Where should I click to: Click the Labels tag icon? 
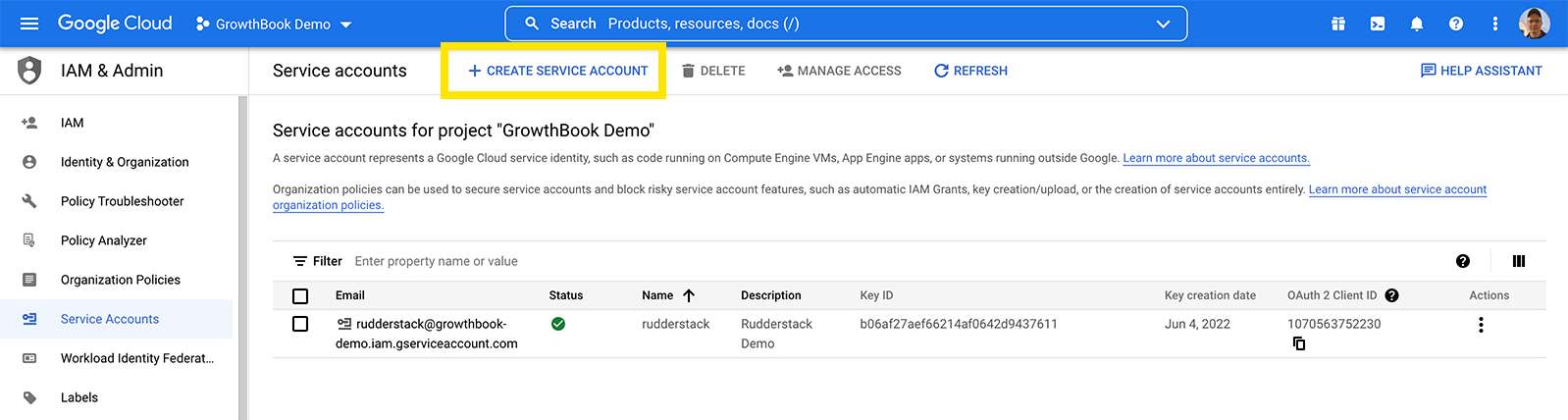29,397
